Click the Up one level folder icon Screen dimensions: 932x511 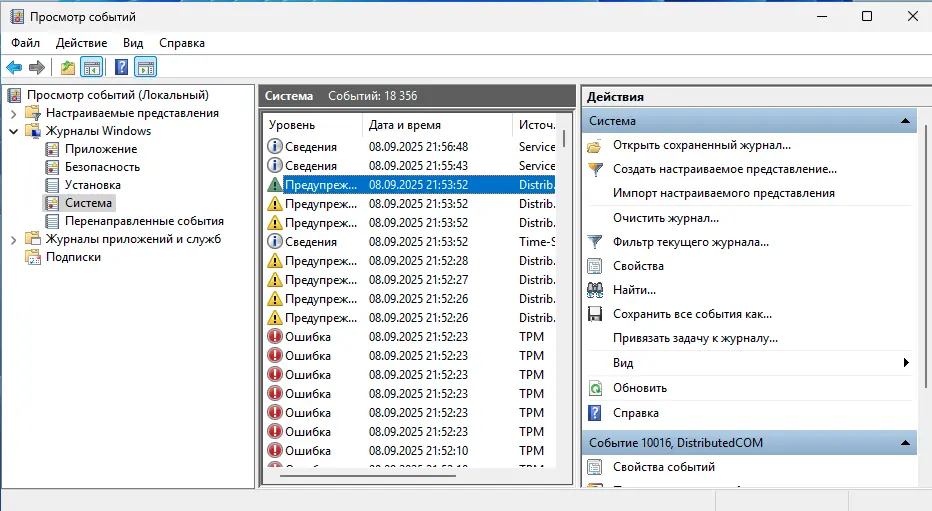tap(67, 67)
